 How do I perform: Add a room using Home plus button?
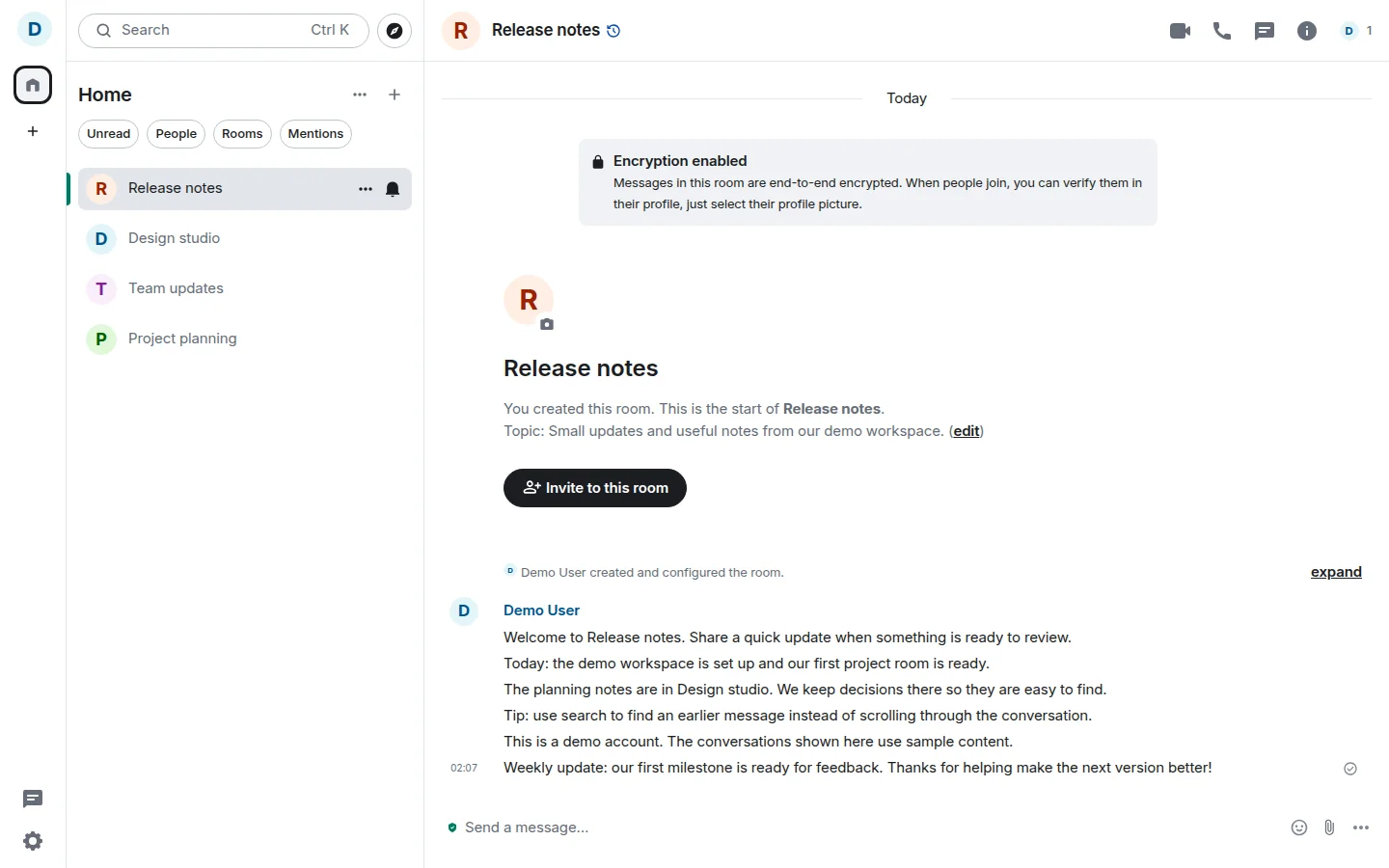[x=395, y=95]
